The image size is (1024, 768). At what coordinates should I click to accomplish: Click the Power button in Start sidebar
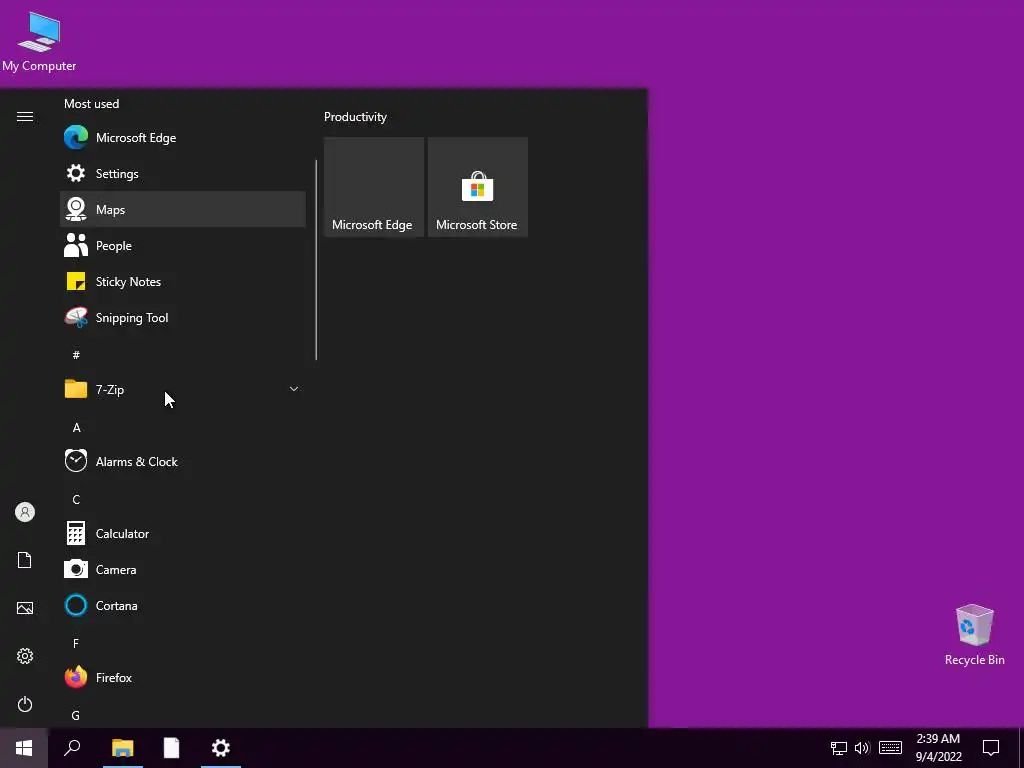[x=25, y=704]
